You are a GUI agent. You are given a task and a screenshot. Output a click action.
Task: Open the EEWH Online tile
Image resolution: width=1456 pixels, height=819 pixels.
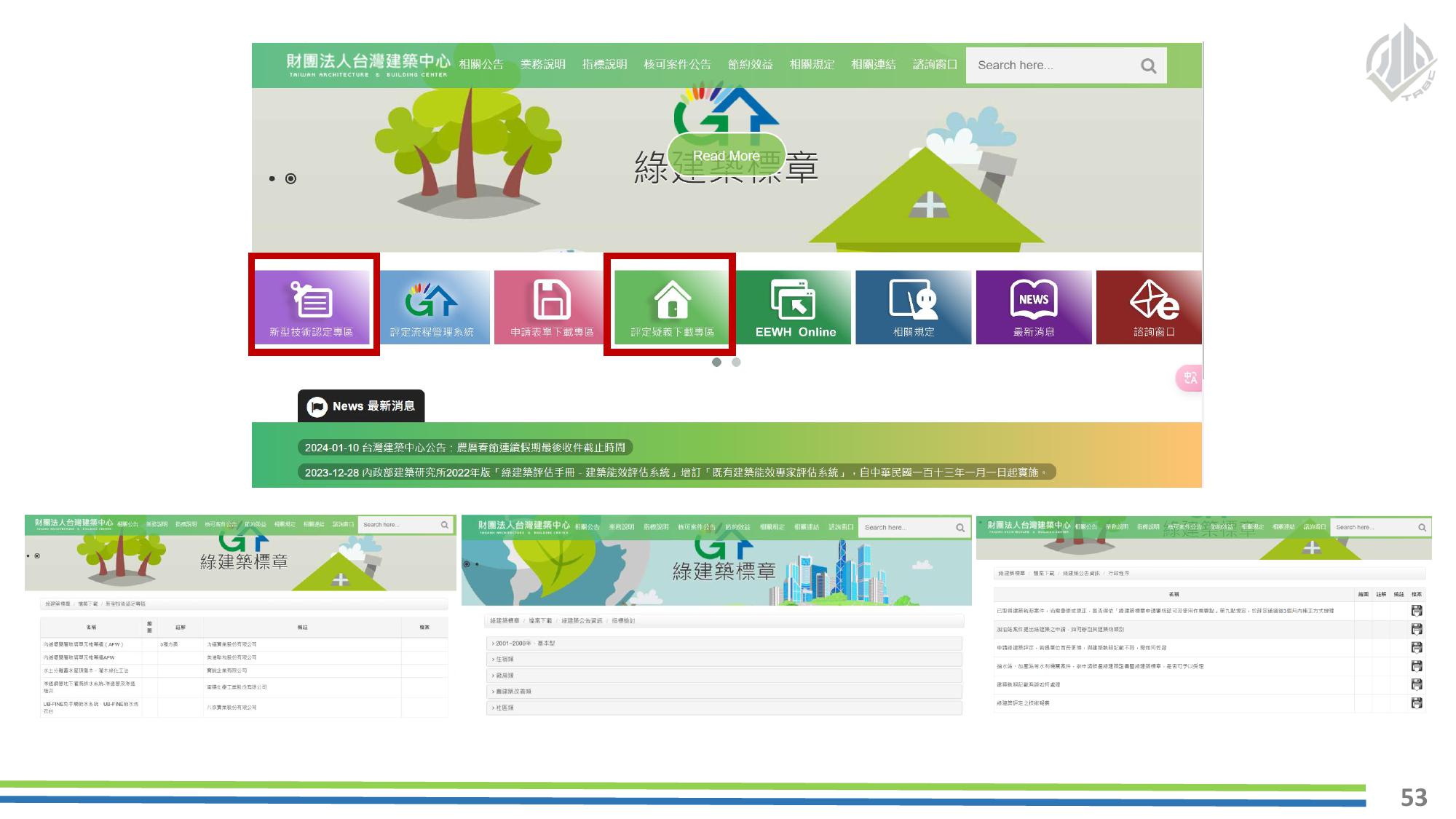point(795,306)
